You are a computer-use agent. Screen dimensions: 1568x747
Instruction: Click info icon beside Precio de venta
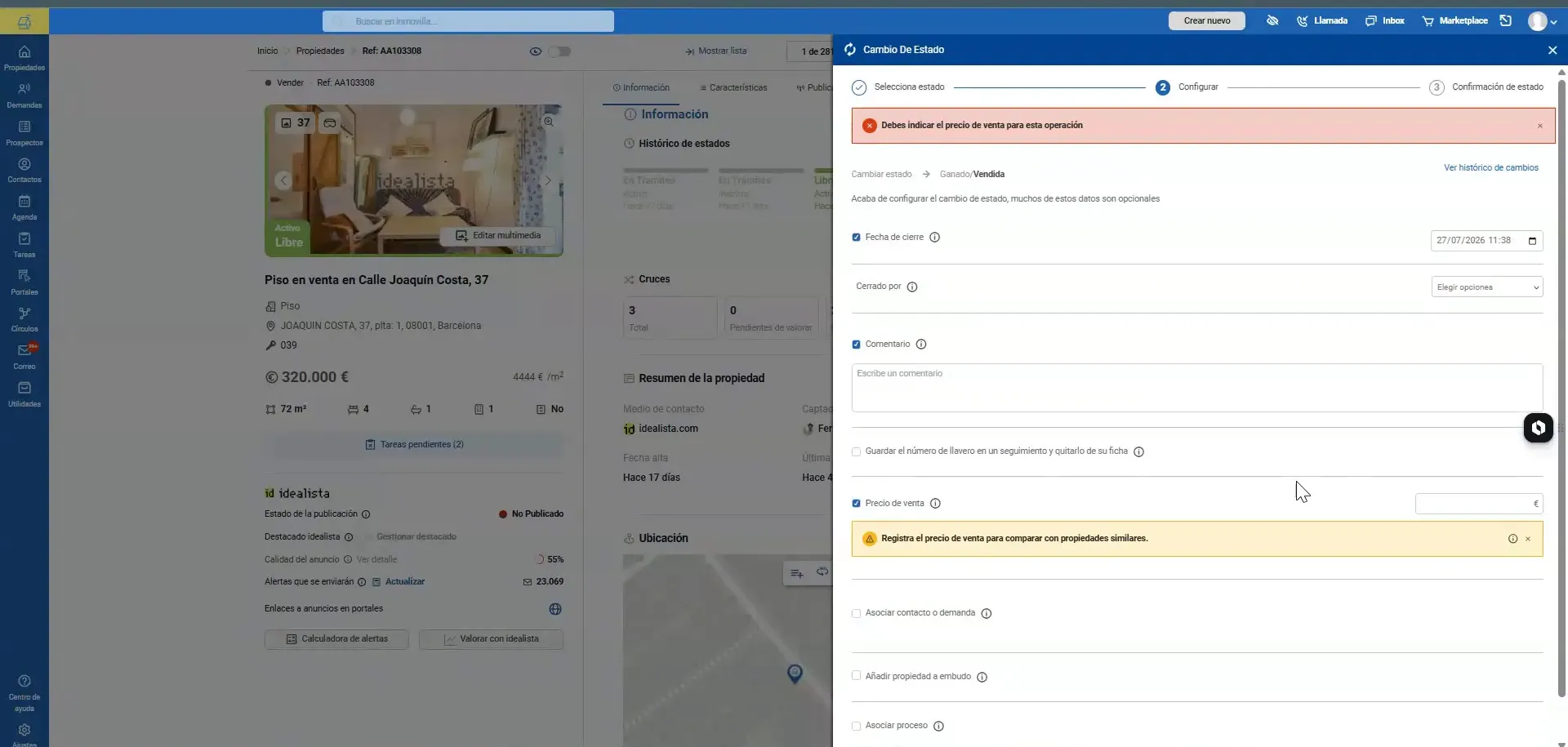point(936,504)
